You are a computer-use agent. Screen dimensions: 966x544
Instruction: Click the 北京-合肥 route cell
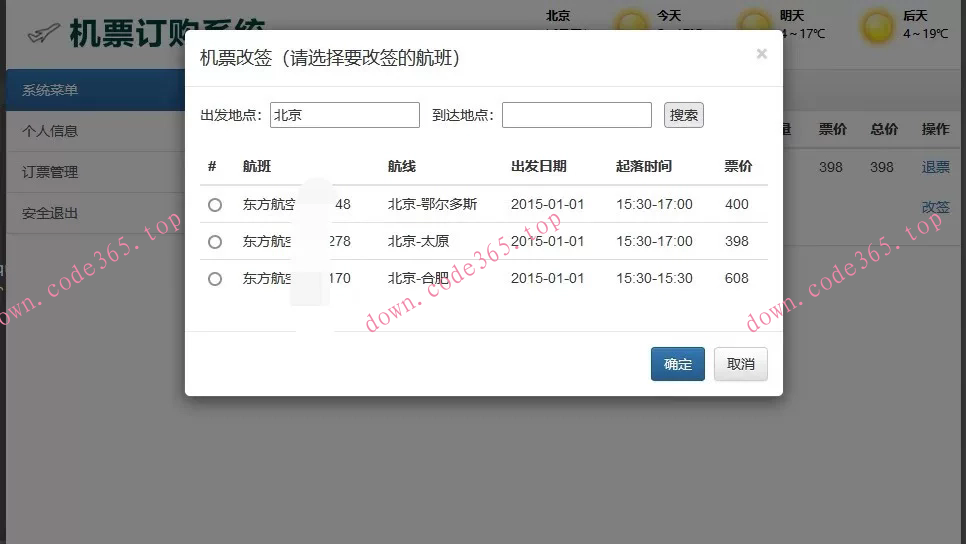click(418, 278)
